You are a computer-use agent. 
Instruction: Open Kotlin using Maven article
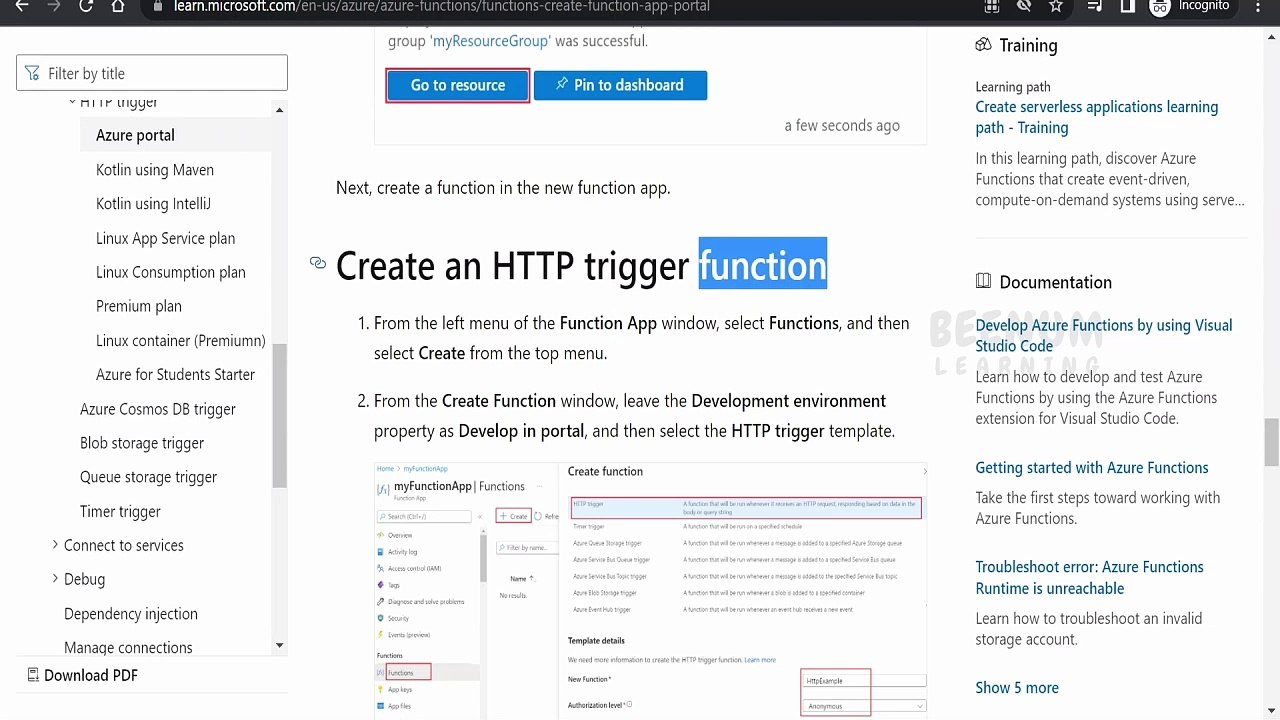click(155, 170)
